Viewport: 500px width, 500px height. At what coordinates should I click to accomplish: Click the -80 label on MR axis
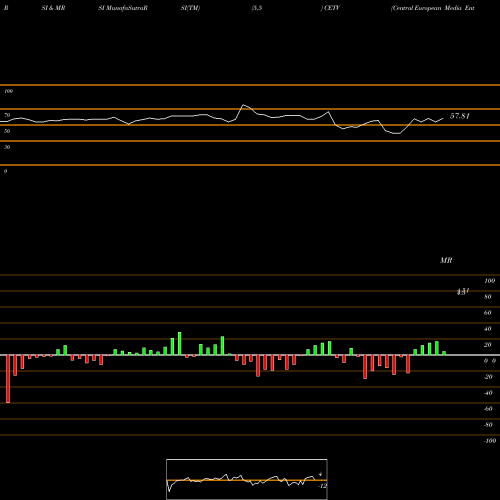point(488,425)
